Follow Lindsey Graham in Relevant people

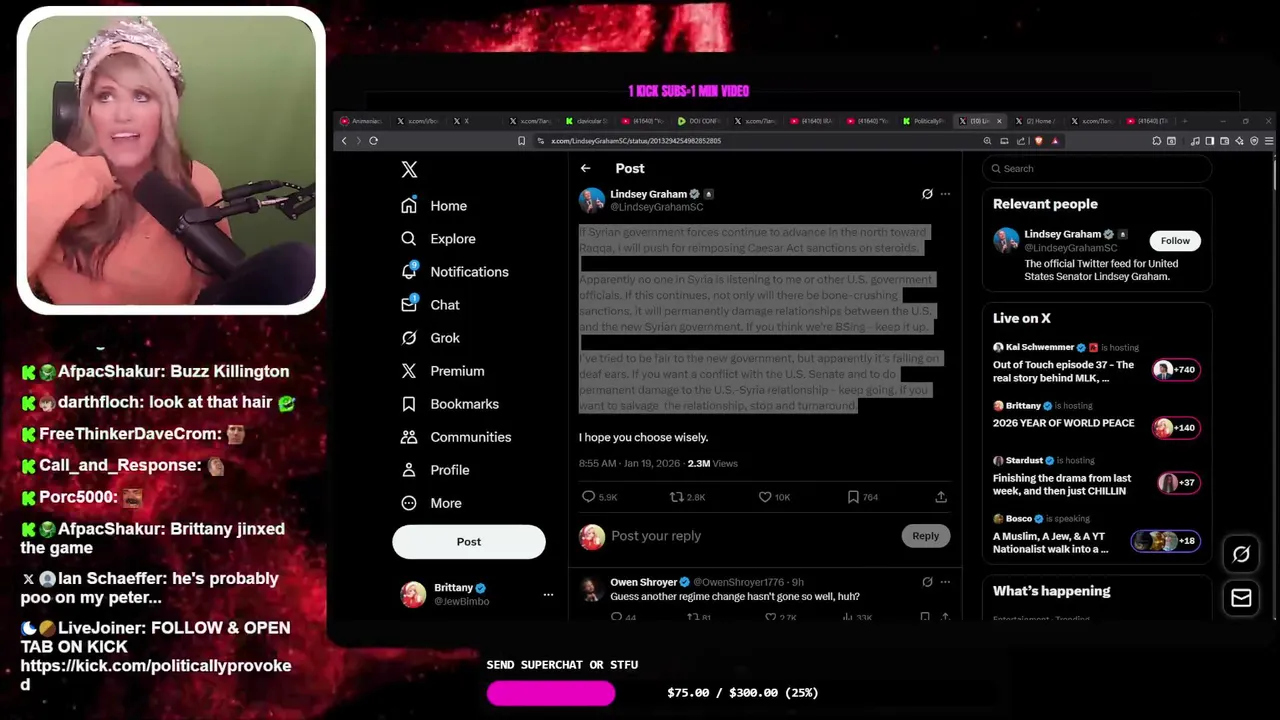point(1175,241)
